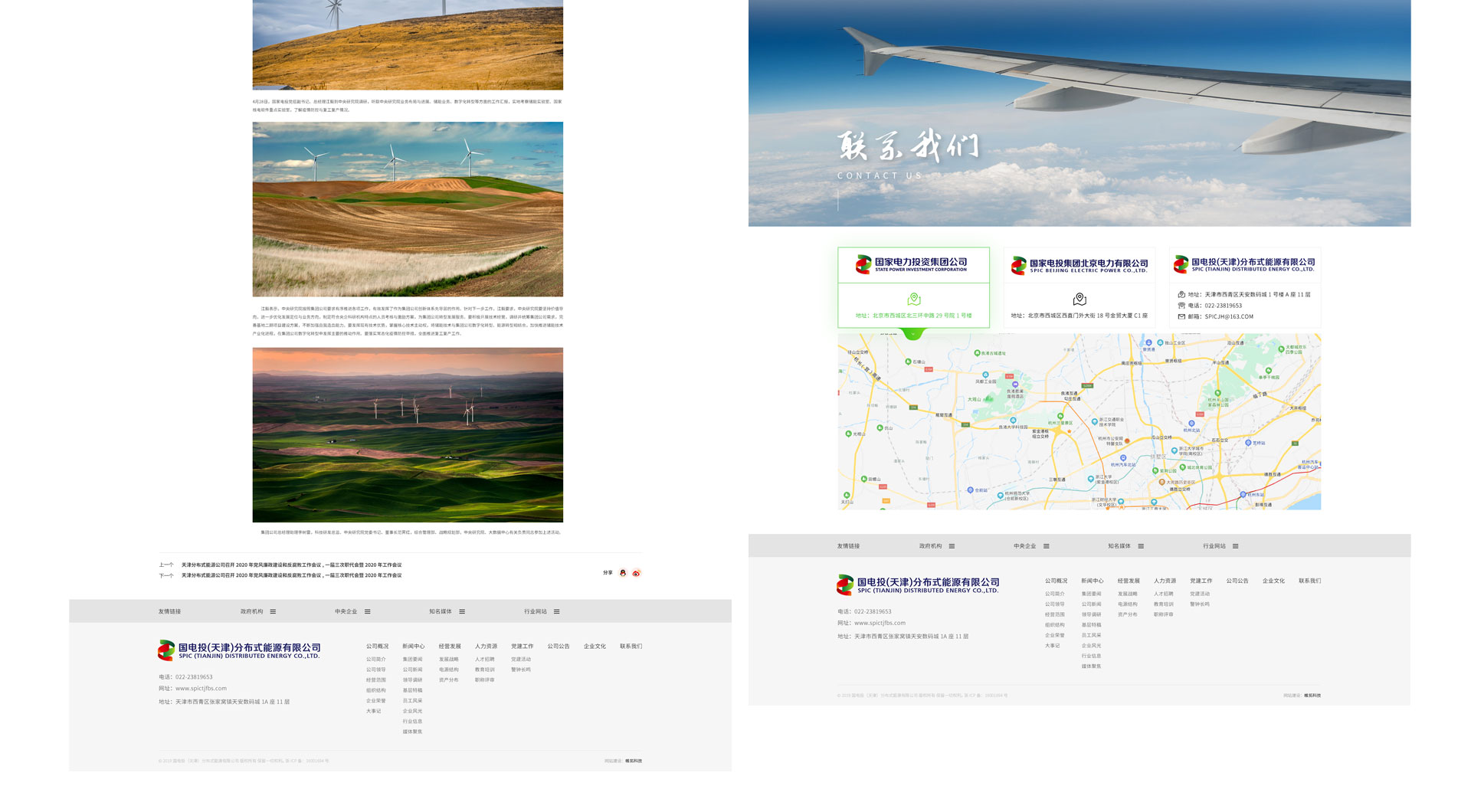Expand 行业网站 menu below the map

click(1235, 546)
